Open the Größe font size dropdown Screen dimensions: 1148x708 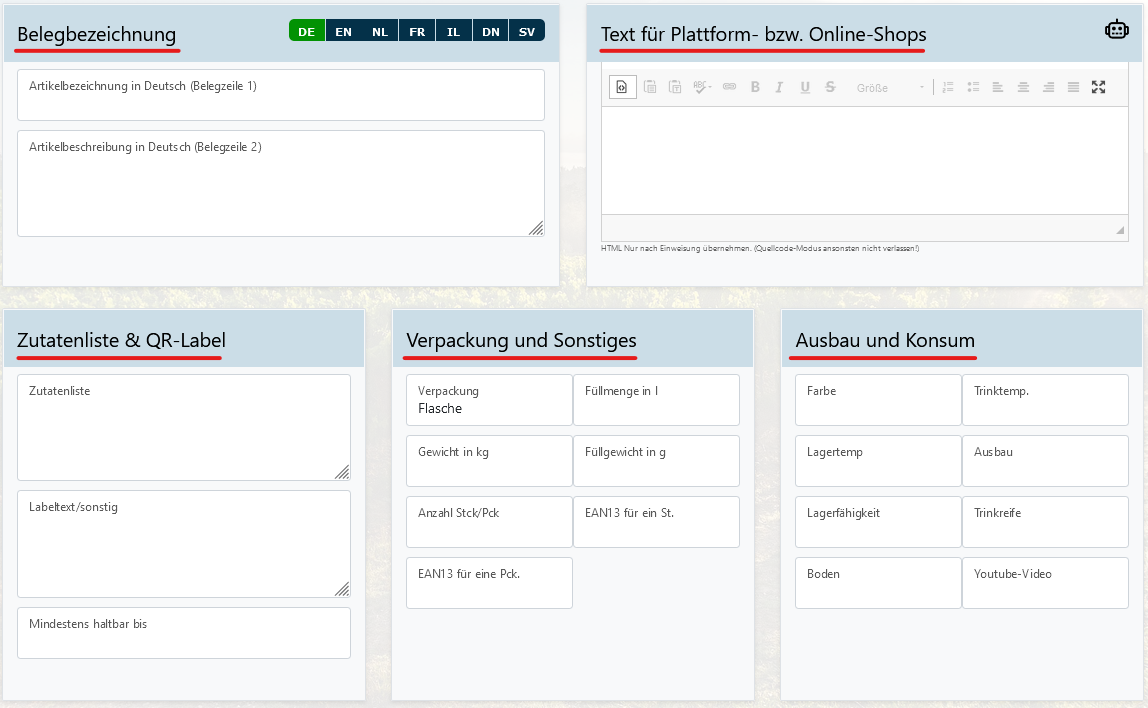click(x=890, y=87)
